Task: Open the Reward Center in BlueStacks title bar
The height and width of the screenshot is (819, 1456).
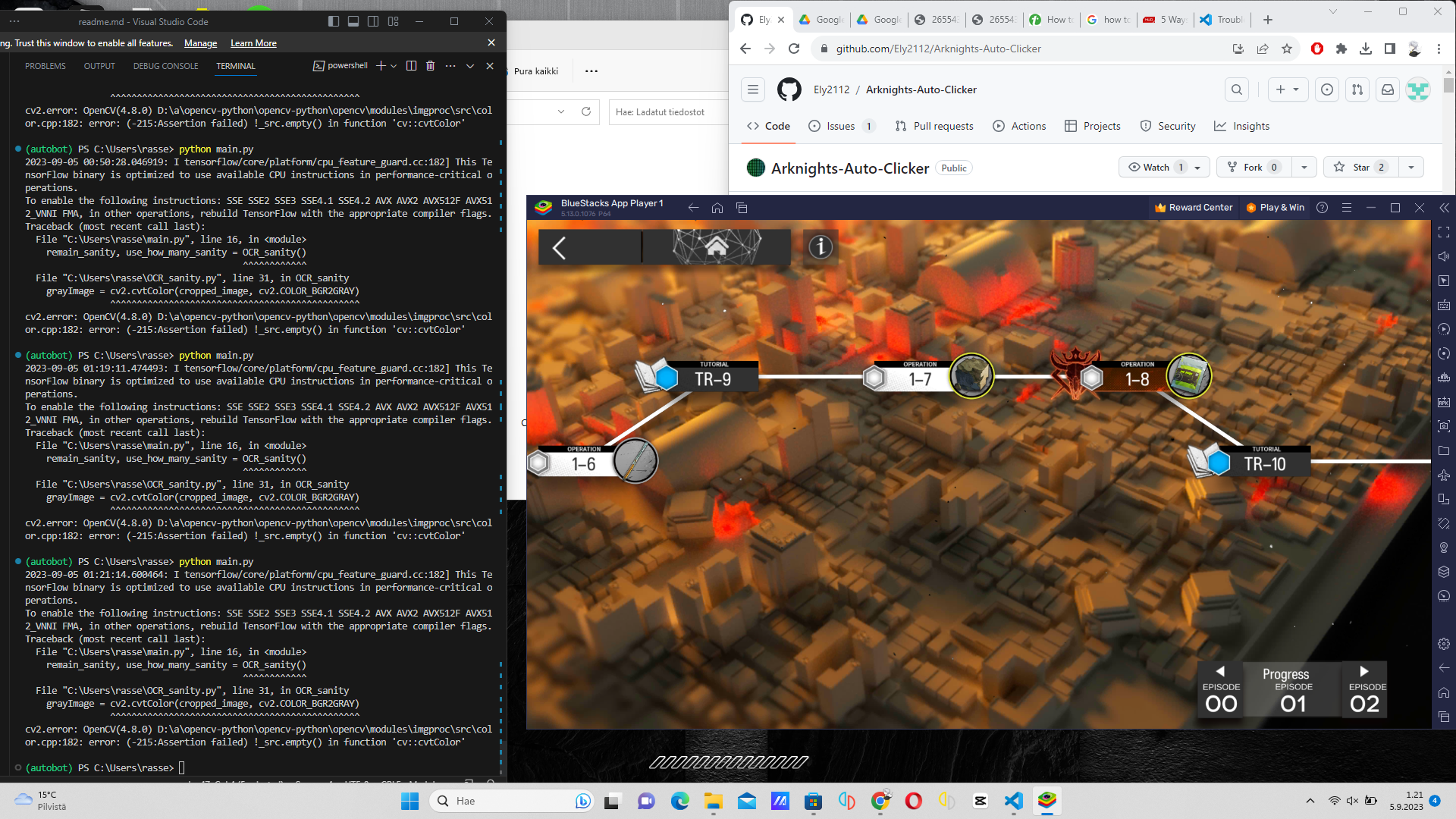Action: pyautogui.click(x=1193, y=207)
